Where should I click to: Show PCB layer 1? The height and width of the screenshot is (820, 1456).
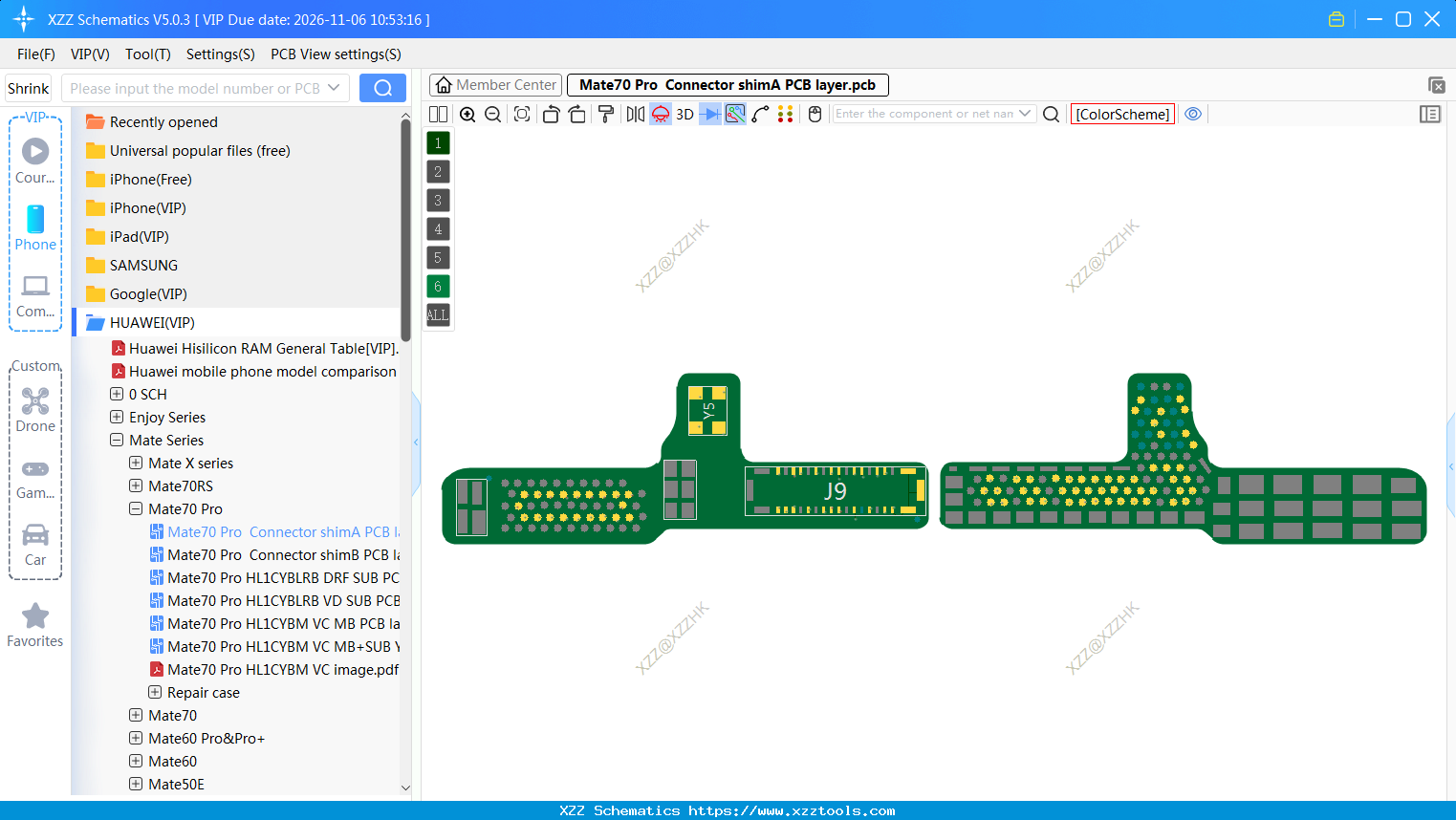438,143
